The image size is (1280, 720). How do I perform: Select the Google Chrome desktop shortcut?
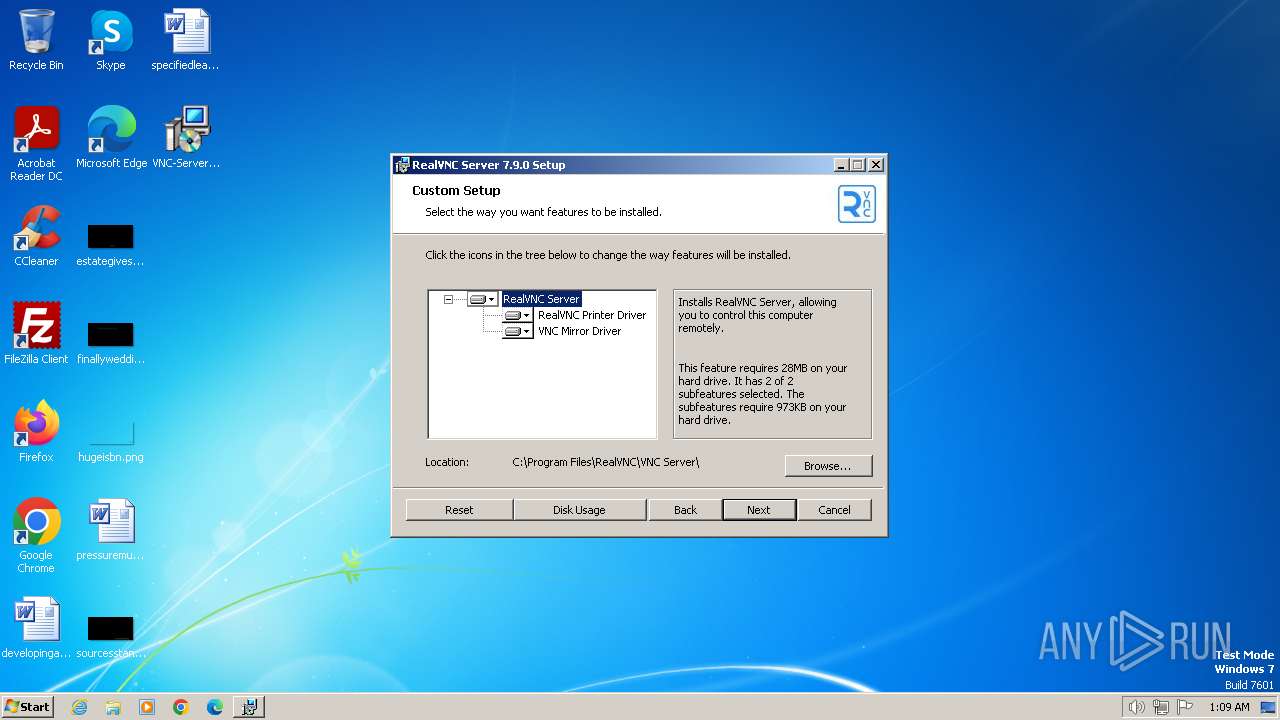(x=36, y=536)
